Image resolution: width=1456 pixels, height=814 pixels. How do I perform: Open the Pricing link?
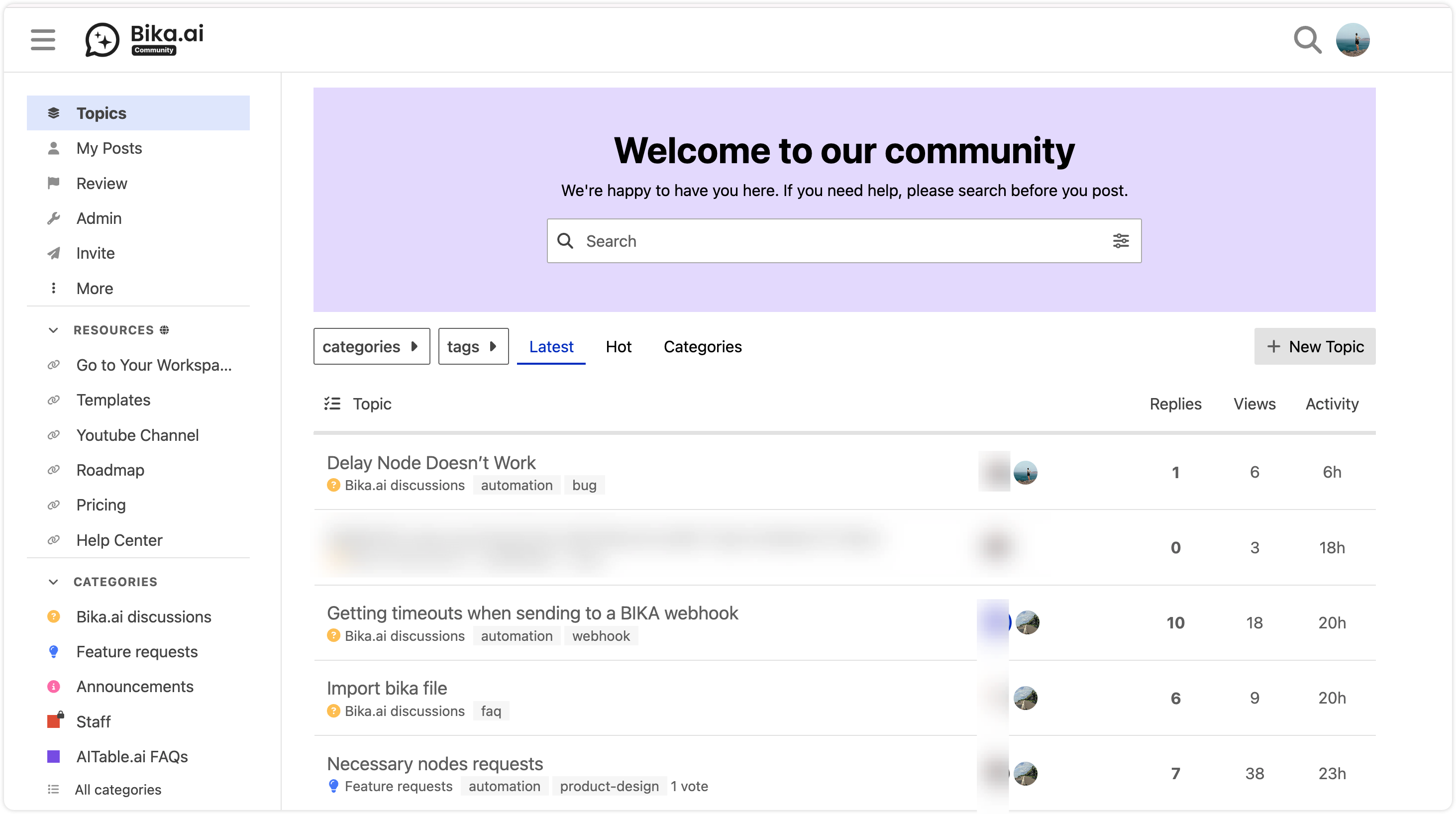(x=138, y=505)
